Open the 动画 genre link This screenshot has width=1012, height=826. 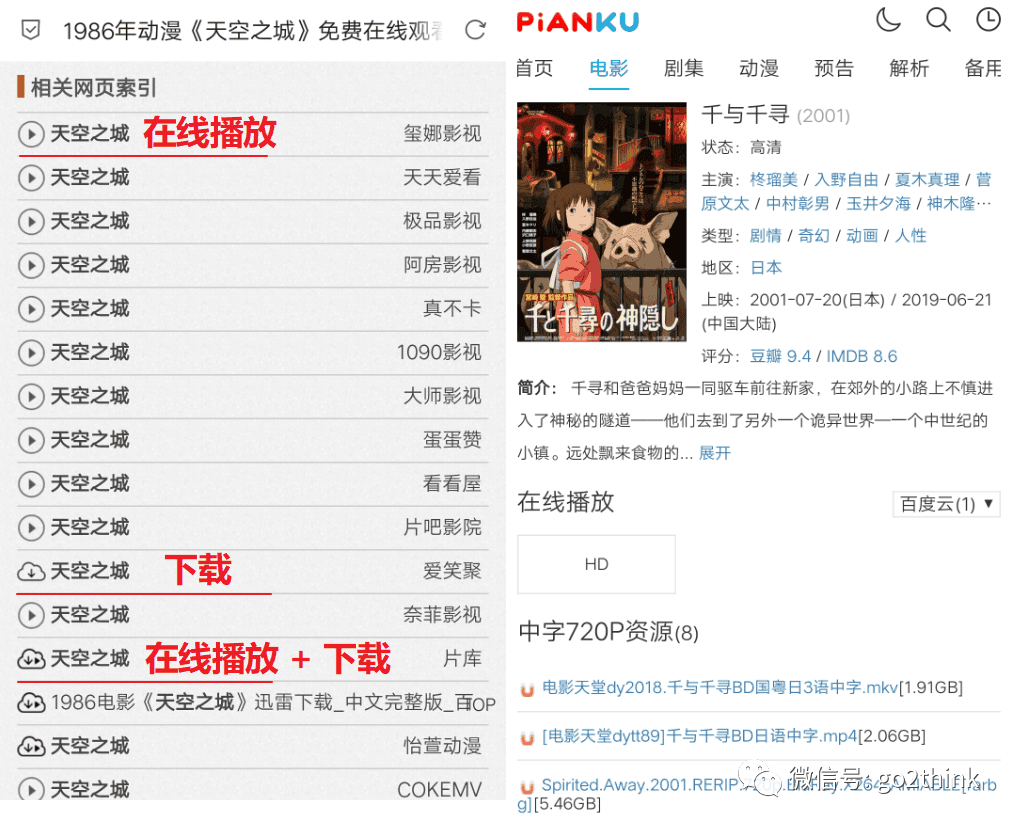tap(862, 236)
